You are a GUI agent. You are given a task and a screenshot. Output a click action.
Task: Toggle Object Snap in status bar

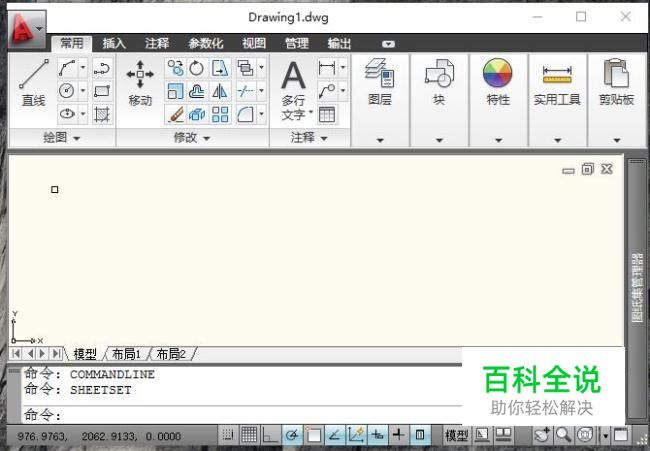coord(313,434)
